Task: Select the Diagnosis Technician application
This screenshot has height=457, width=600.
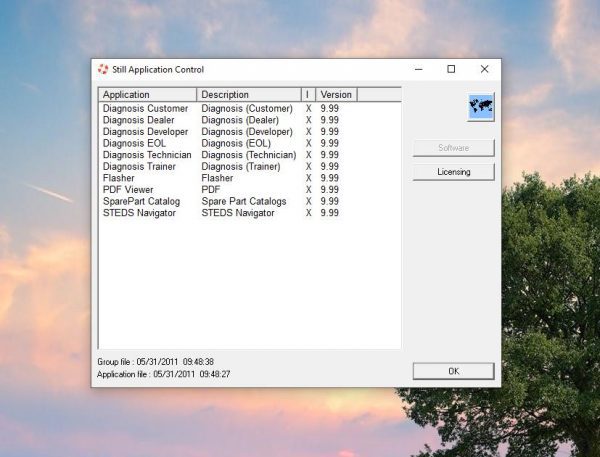Action: coord(147,155)
